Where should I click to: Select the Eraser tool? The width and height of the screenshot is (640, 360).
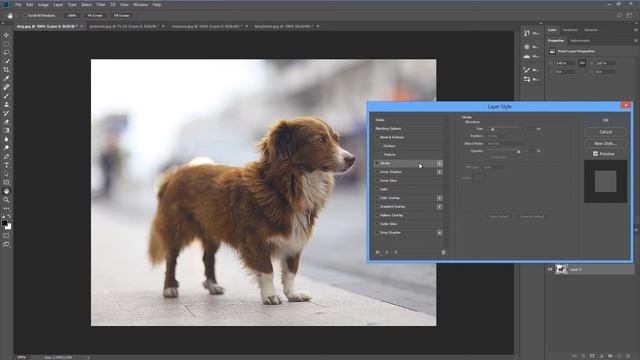6,122
